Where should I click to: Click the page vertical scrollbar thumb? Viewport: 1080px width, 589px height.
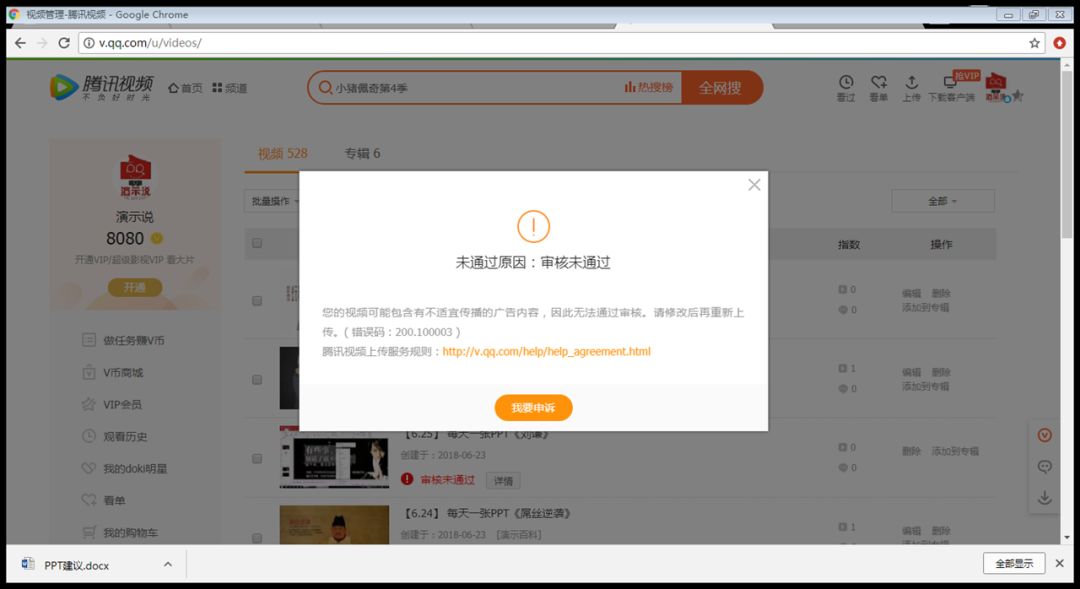(x=1067, y=154)
